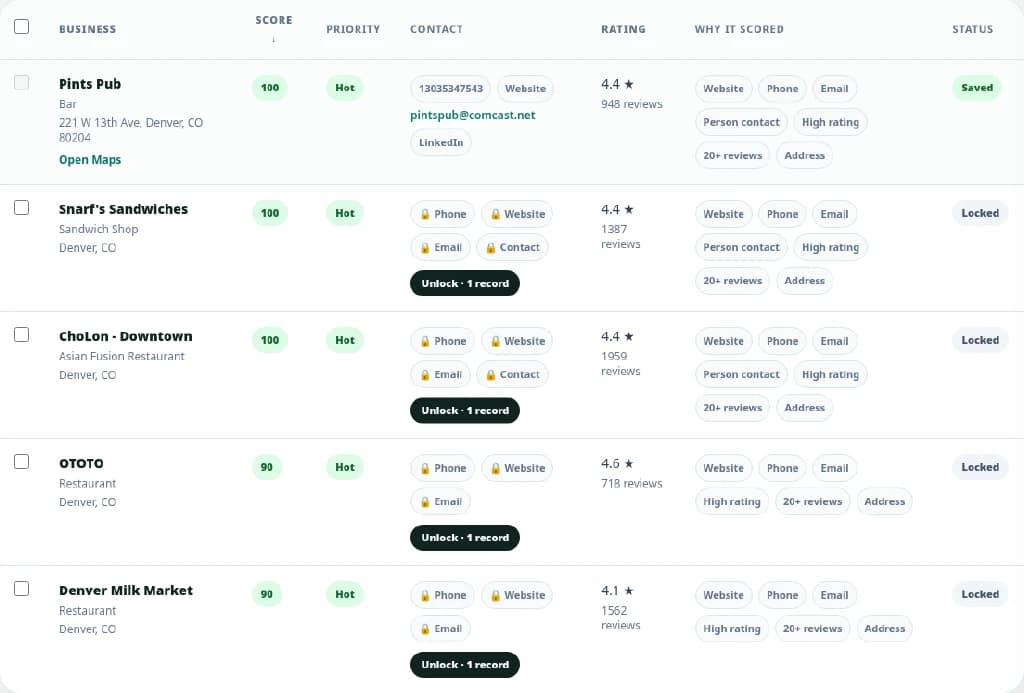Click the locked Contact chip for ChoLon - Downtown
The width and height of the screenshot is (1024, 693).
coord(512,375)
